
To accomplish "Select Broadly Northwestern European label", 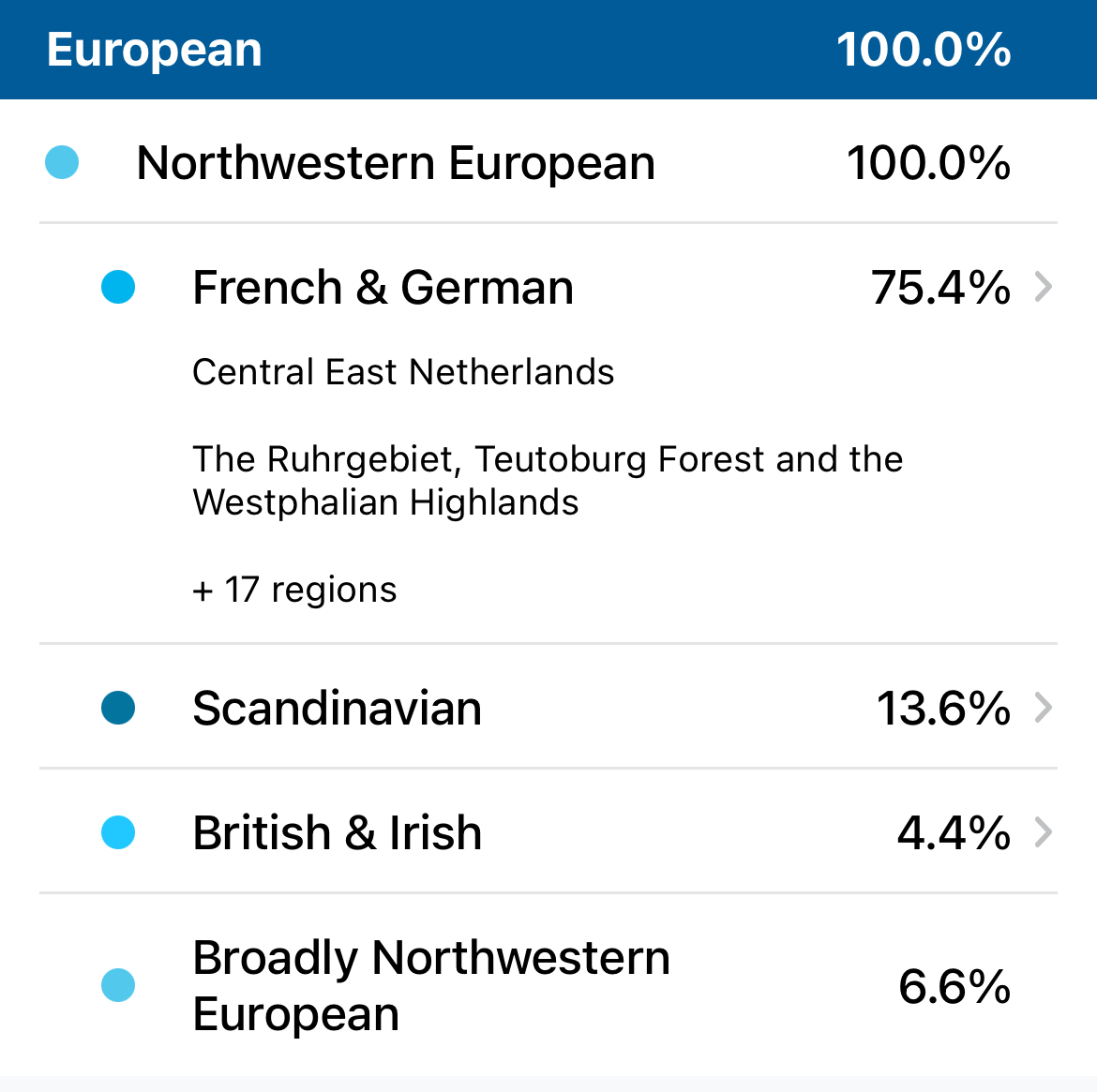I will [431, 985].
